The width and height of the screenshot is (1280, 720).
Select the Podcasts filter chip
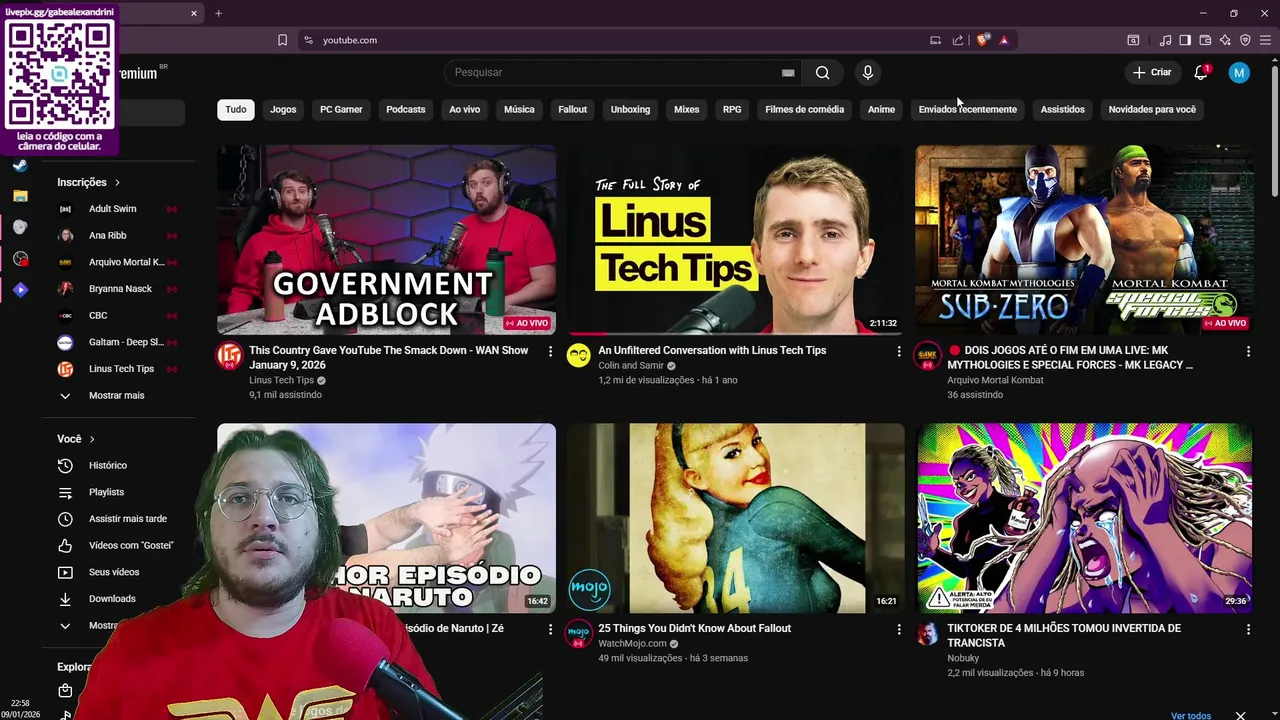coord(405,109)
